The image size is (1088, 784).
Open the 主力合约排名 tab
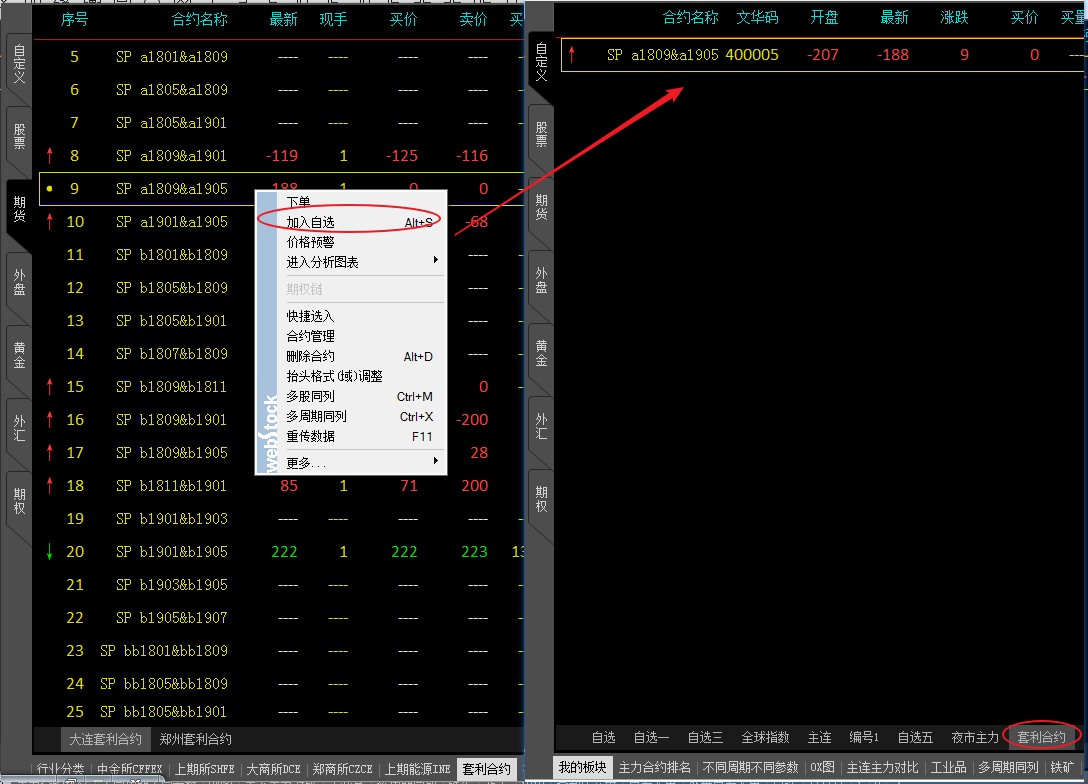tap(655, 767)
